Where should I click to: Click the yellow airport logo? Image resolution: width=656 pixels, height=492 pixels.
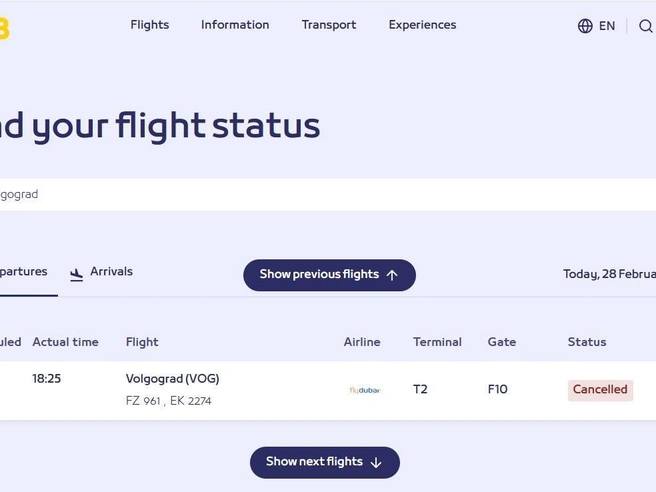pyautogui.click(x=4, y=28)
